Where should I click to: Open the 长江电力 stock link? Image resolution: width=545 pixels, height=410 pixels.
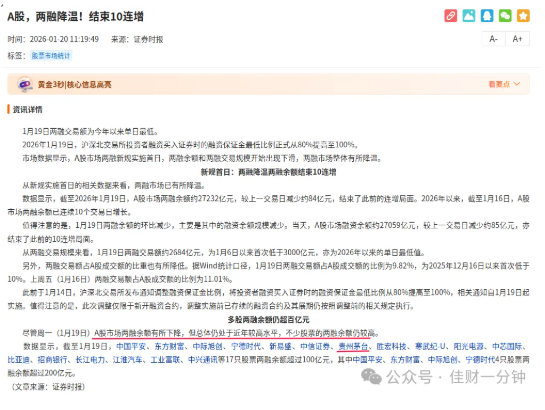click(x=90, y=360)
